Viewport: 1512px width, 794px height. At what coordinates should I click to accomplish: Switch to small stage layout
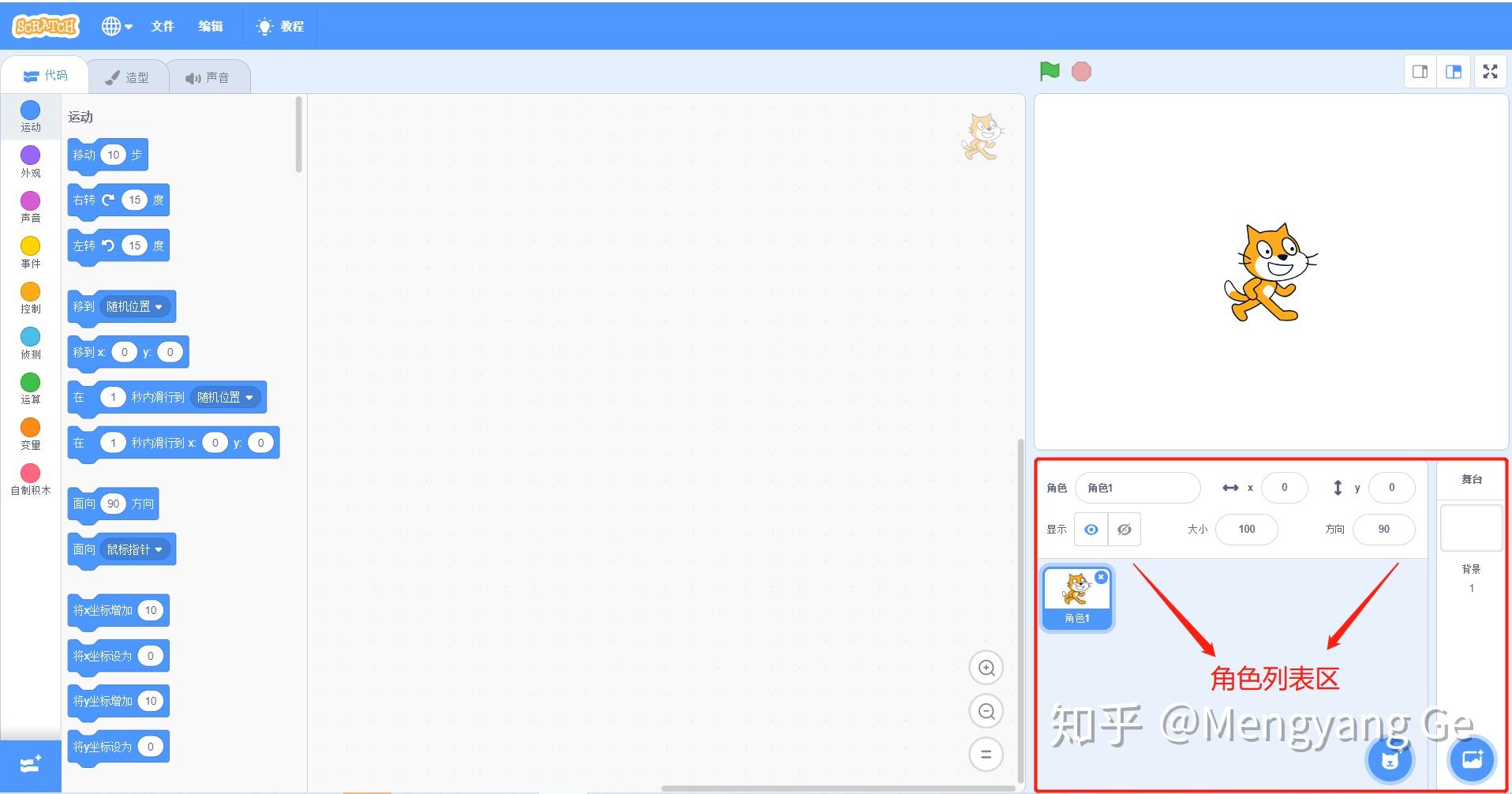point(1420,72)
